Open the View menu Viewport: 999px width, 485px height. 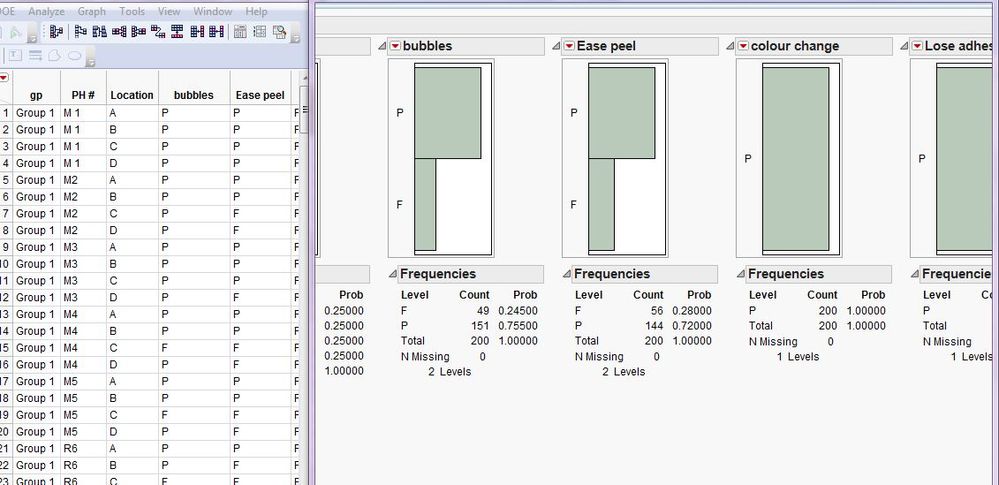coord(169,11)
